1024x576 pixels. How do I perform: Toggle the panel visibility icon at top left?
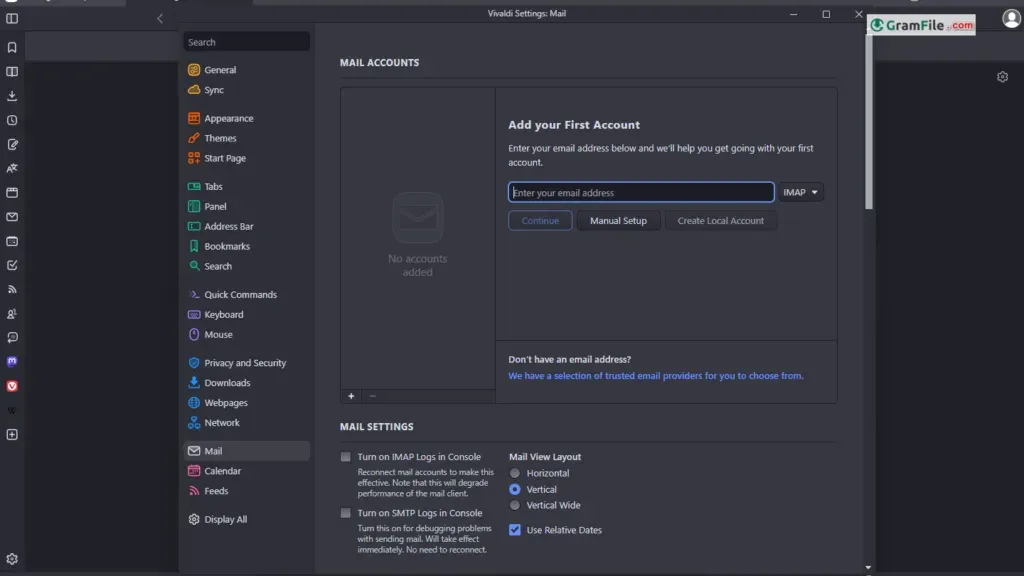coord(12,18)
